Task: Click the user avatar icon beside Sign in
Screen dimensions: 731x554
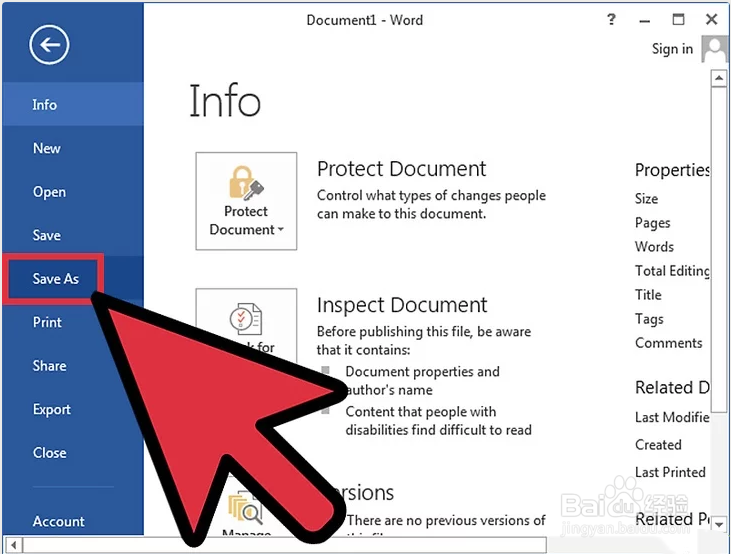Action: [714, 49]
